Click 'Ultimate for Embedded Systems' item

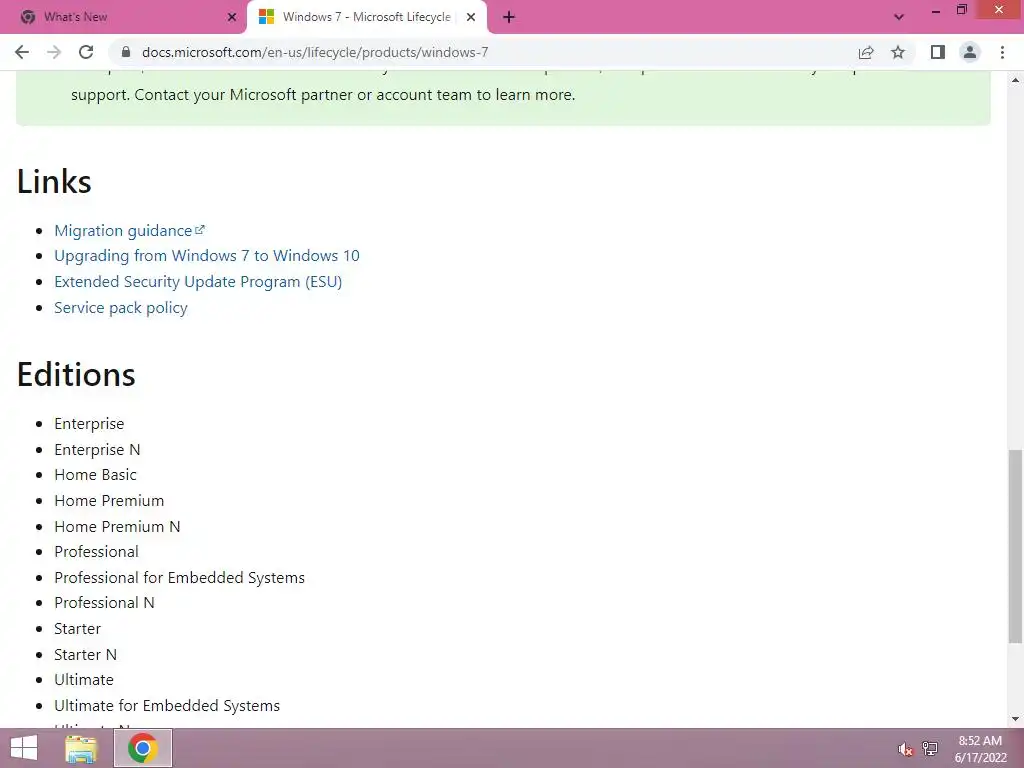pyautogui.click(x=167, y=706)
